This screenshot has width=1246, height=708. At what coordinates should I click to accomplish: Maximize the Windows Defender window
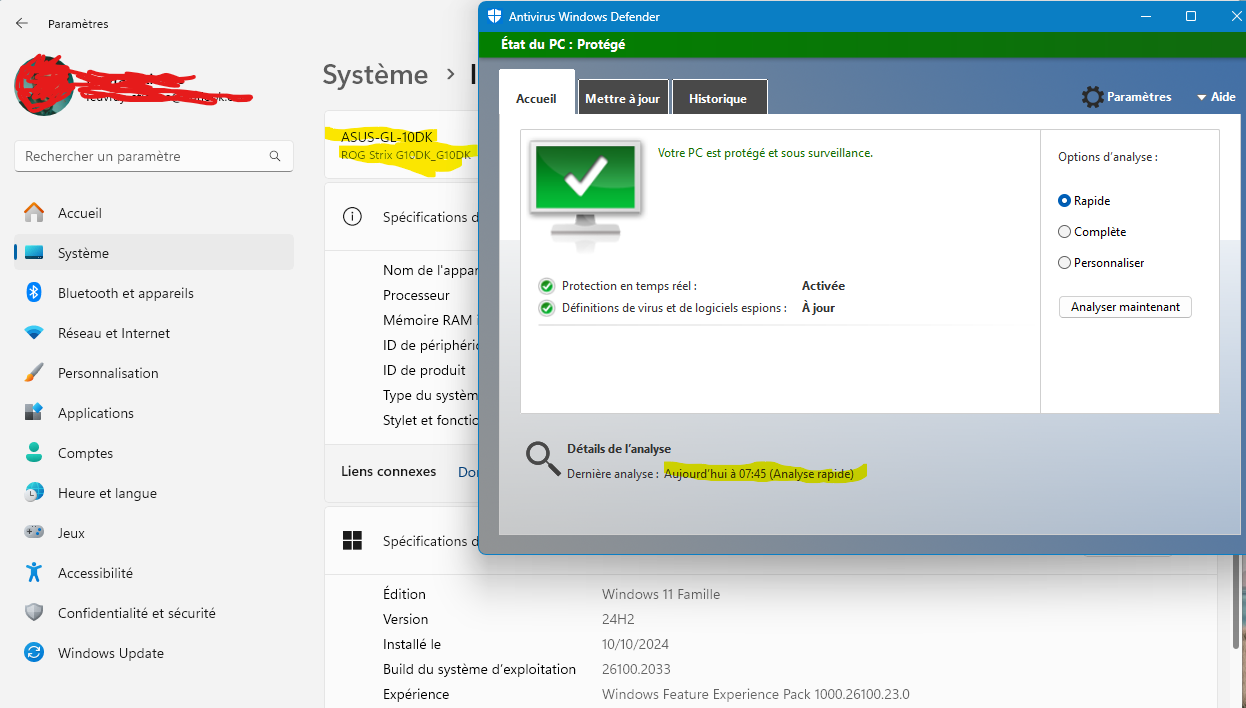click(1191, 16)
